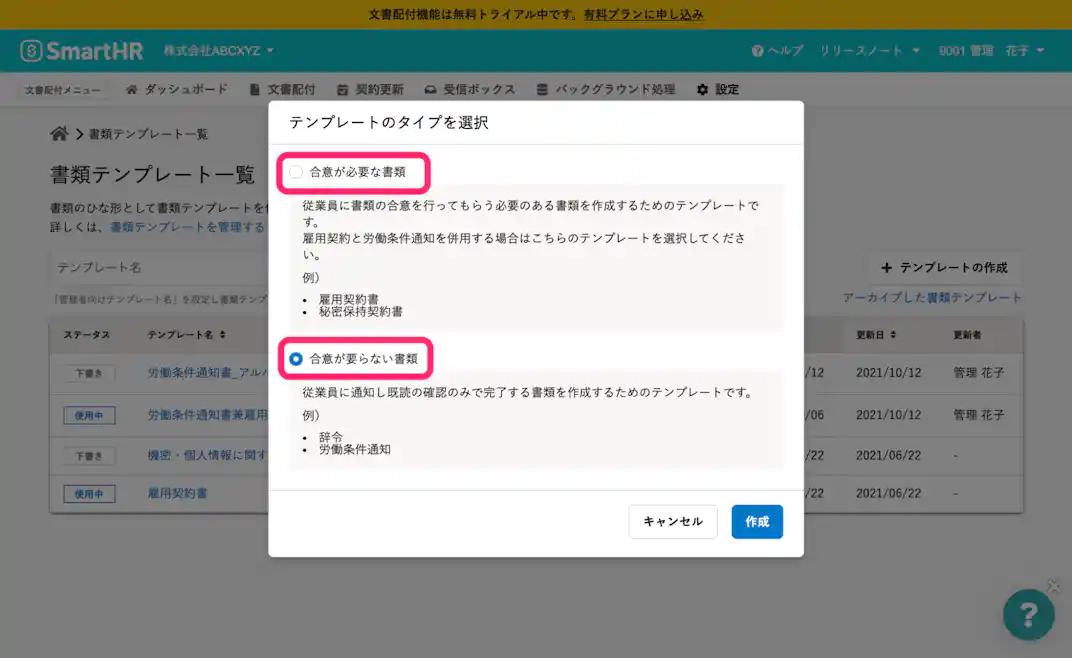Viewport: 1072px width, 658px height.
Task: Select the 合意が必要な書類 radio button
Action: pyautogui.click(x=296, y=172)
